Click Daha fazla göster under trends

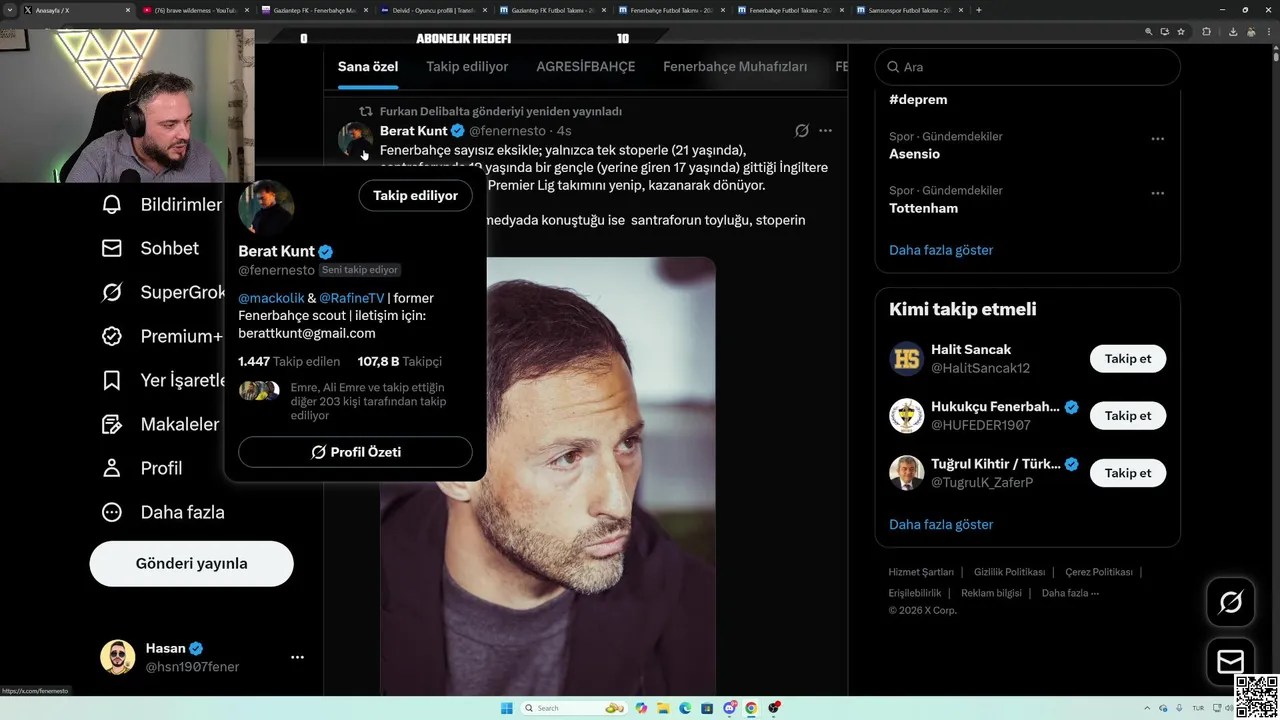pos(941,250)
